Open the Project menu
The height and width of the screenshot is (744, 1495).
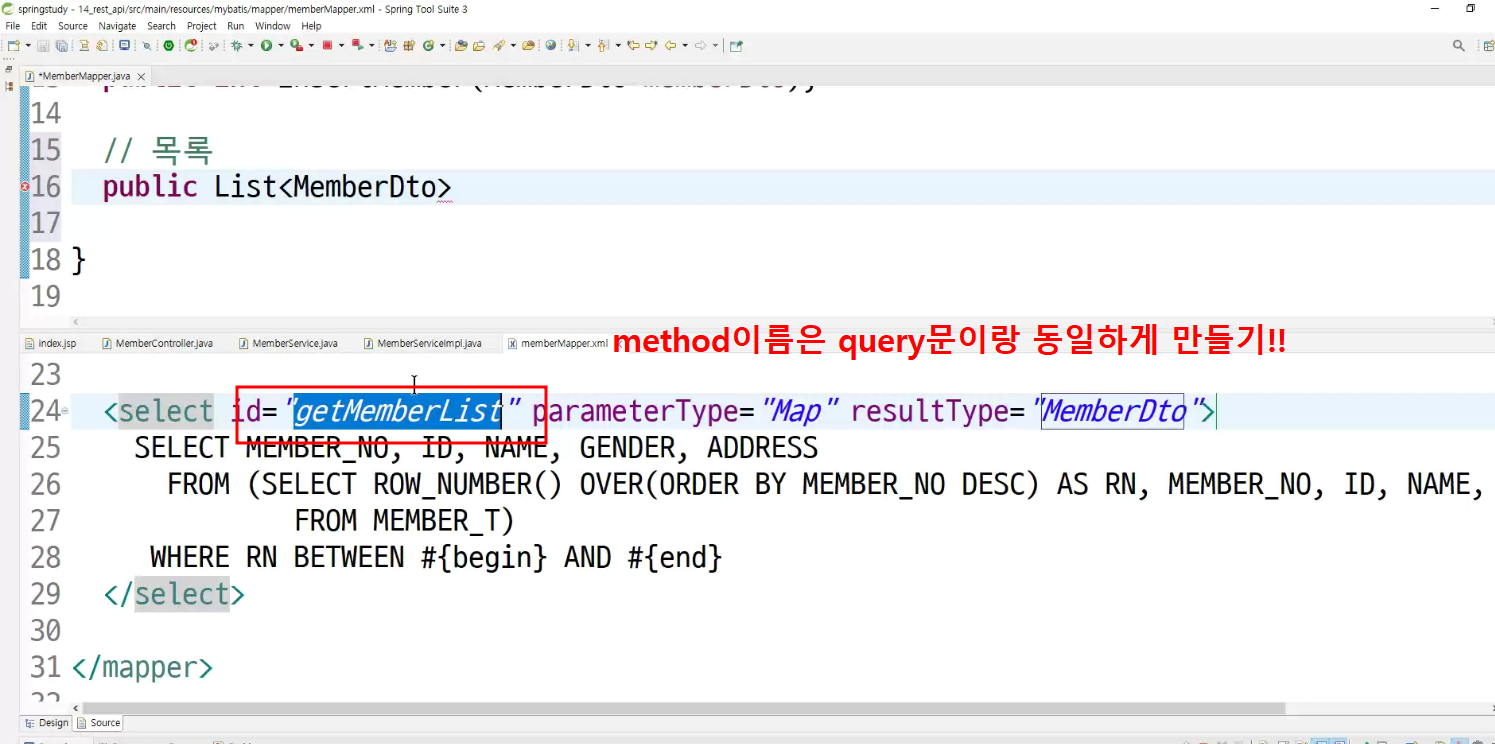coord(202,26)
